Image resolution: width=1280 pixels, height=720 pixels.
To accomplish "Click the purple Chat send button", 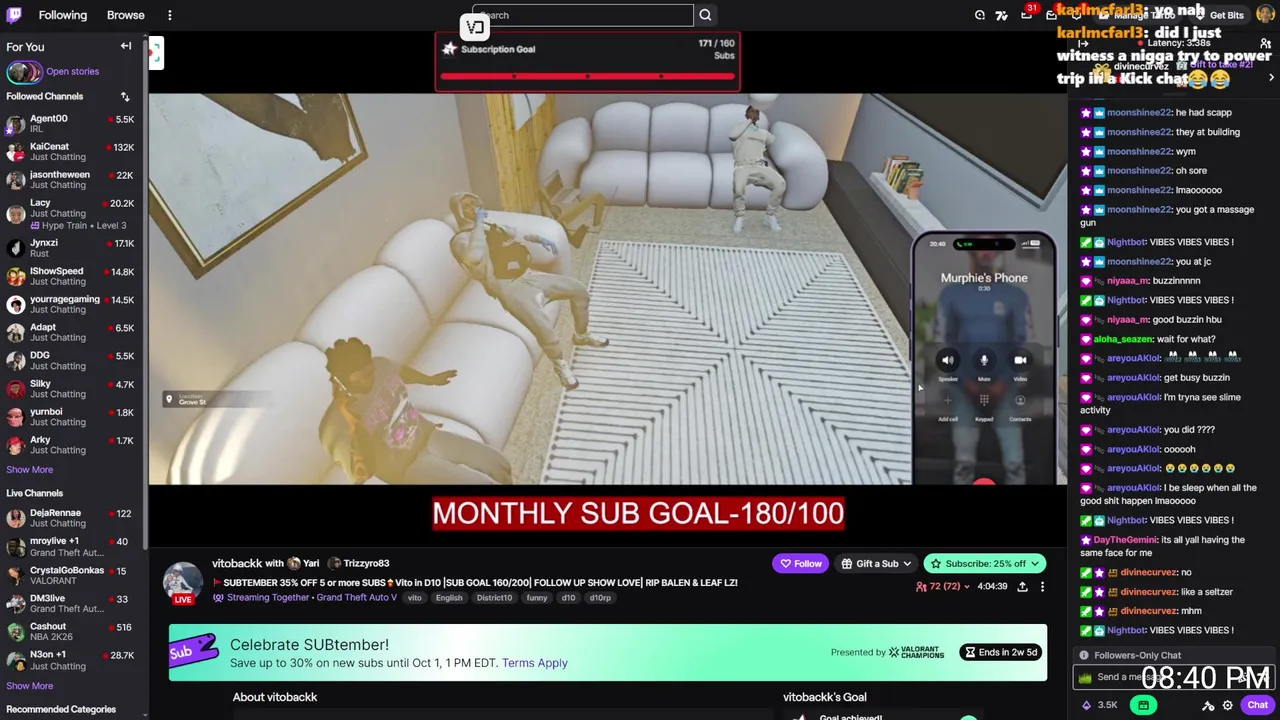I will click(1257, 705).
